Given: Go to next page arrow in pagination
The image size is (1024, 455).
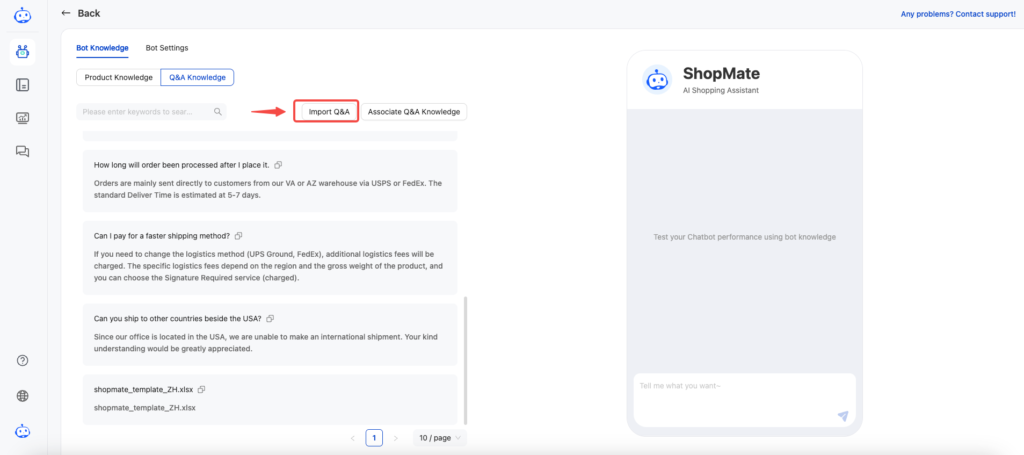Looking at the screenshot, I should (x=395, y=438).
